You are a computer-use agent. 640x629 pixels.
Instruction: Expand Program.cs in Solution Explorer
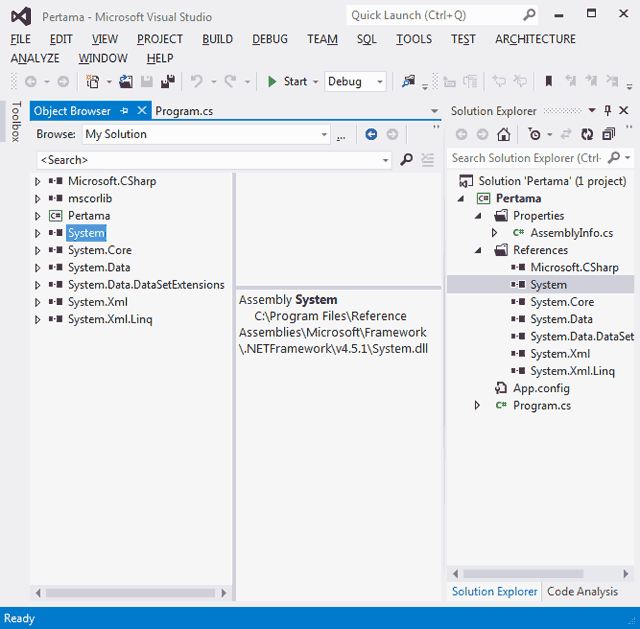[x=477, y=405]
